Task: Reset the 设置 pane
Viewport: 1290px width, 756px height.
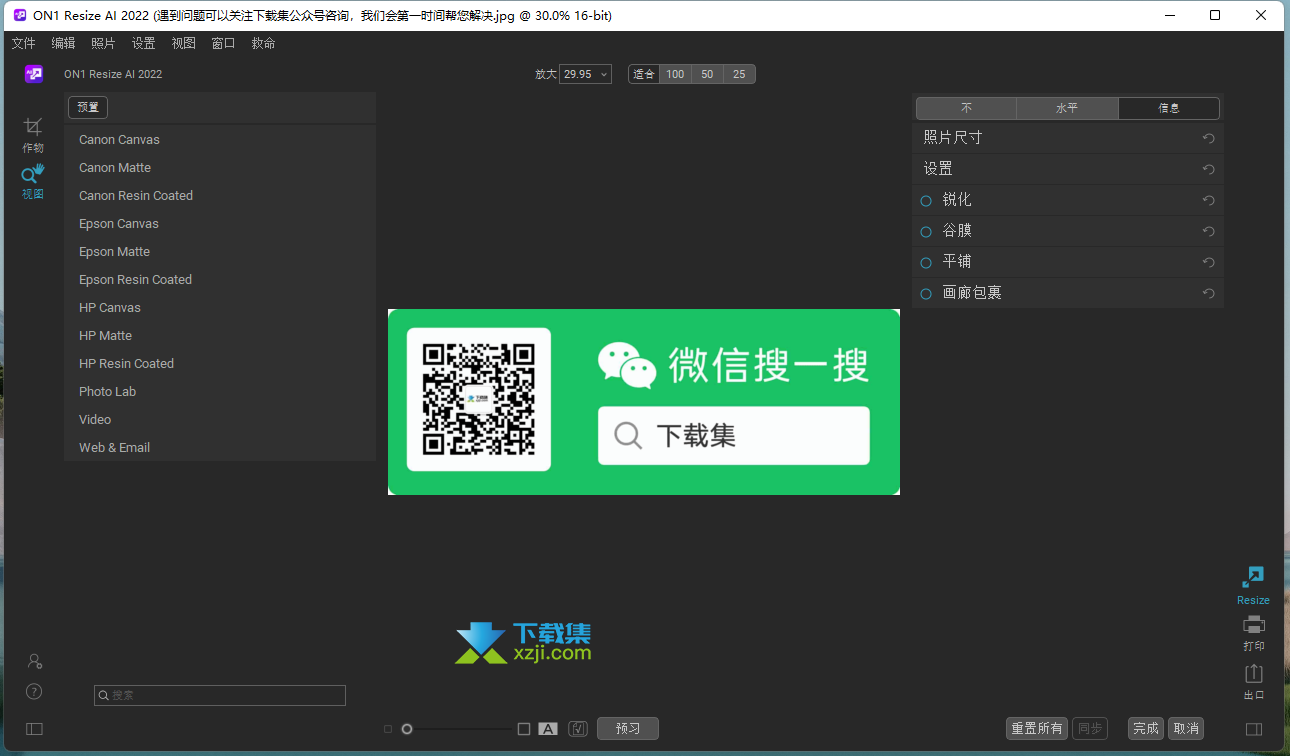Action: (x=1209, y=169)
